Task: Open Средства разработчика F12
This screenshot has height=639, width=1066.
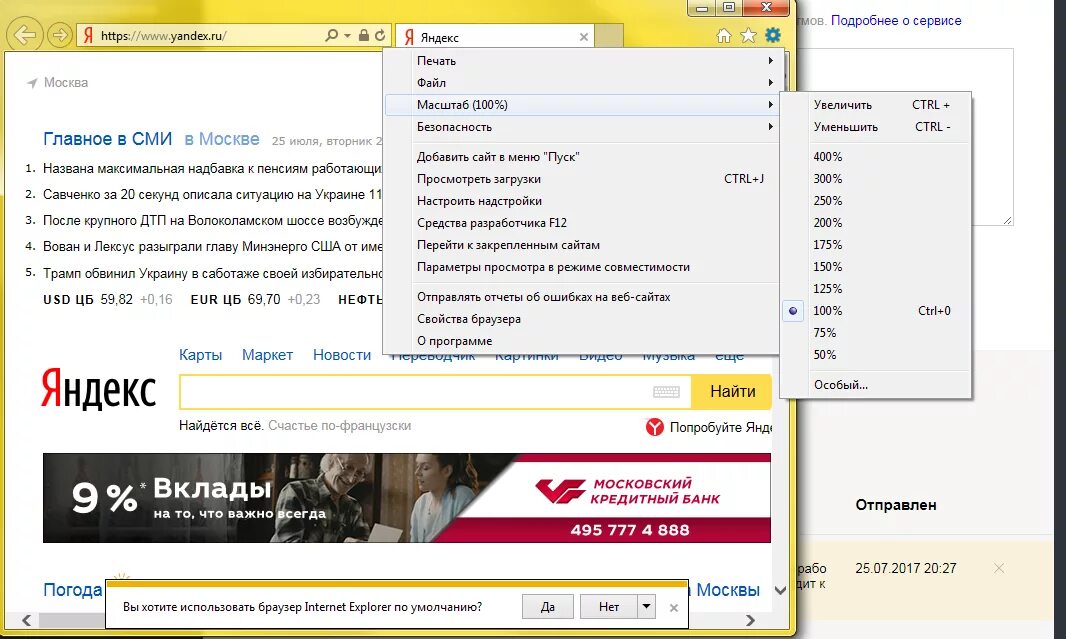Action: 582,223
